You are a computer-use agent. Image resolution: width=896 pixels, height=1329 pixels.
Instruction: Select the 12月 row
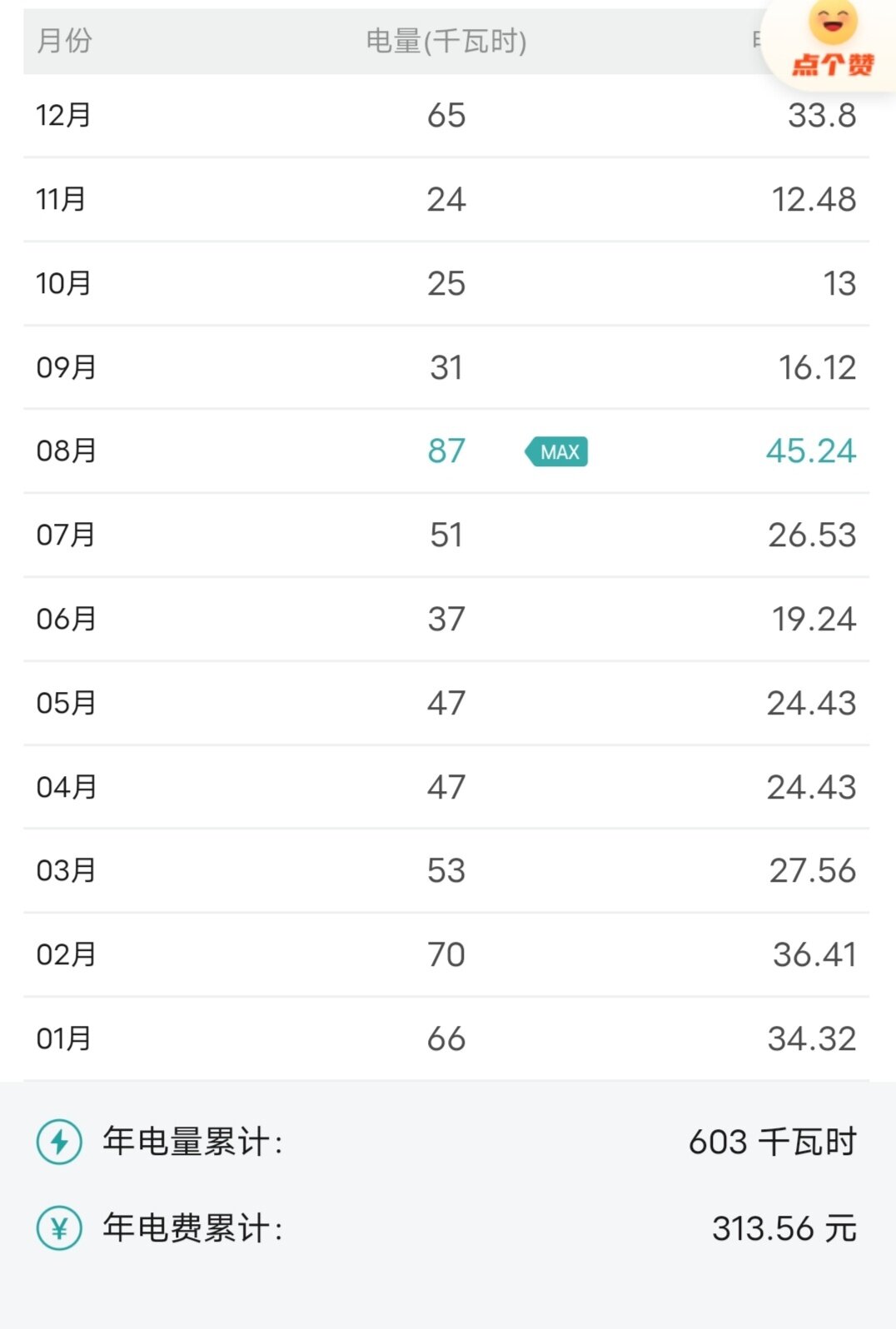[446, 116]
